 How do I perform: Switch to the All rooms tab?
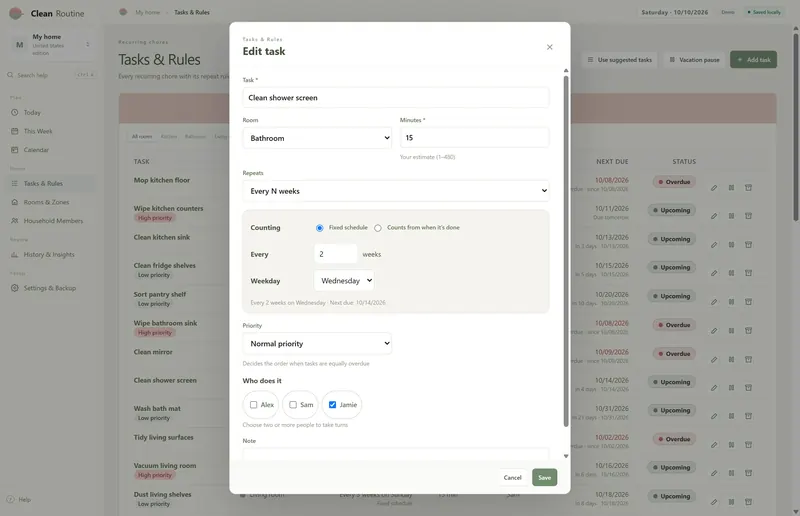click(x=142, y=136)
